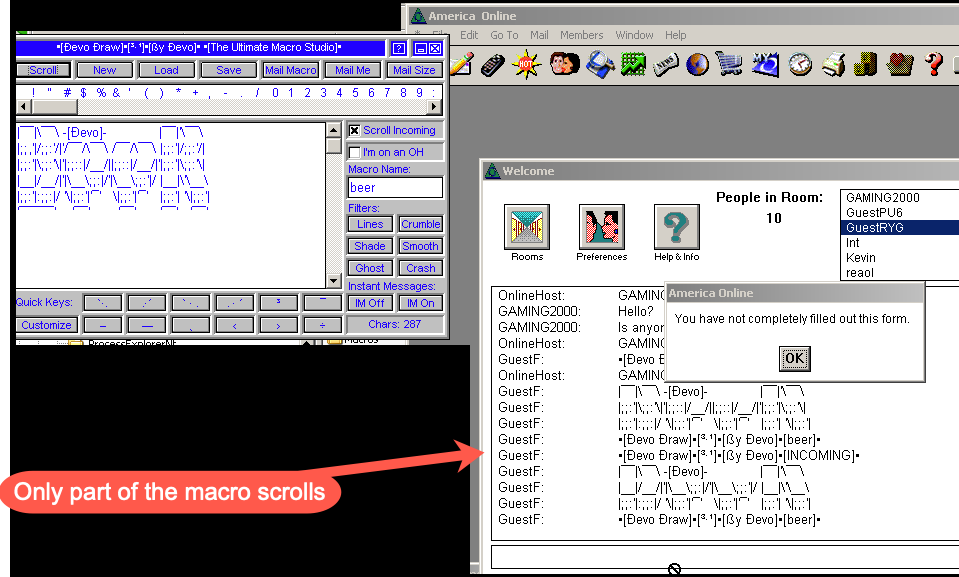Apply the Lines filter

[x=370, y=225]
